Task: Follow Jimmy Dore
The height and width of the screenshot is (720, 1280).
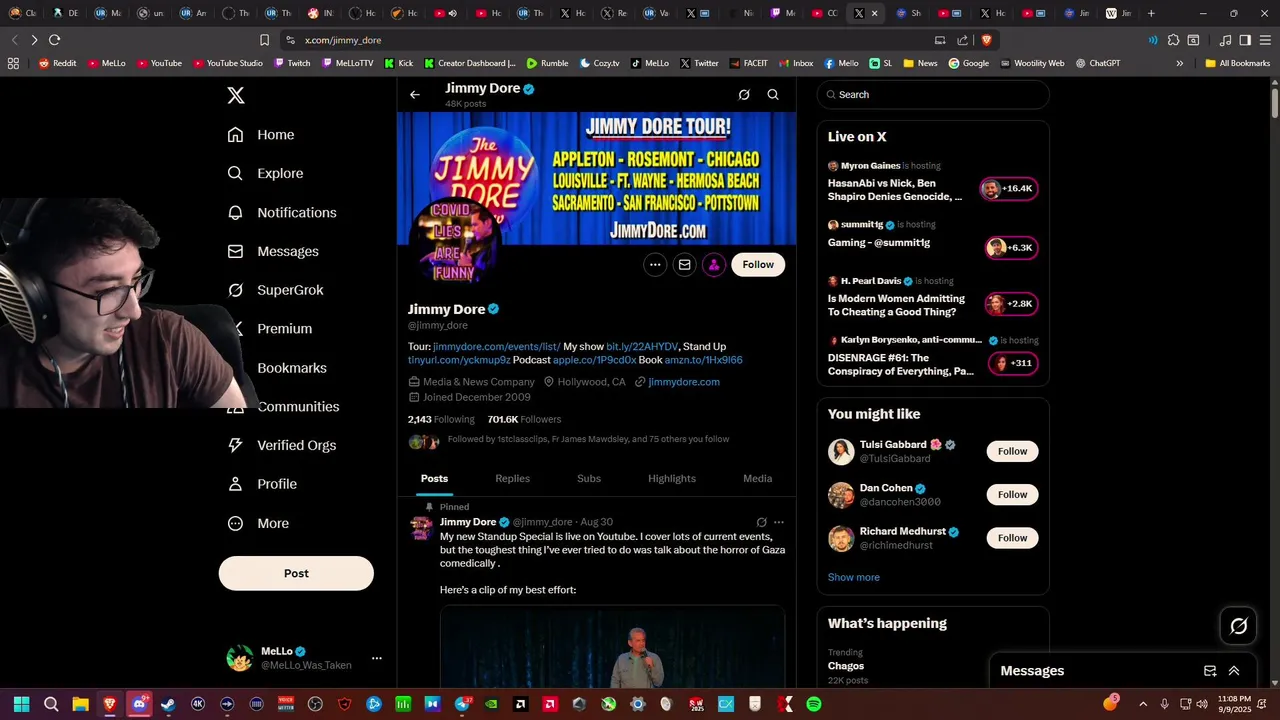Action: click(x=758, y=265)
